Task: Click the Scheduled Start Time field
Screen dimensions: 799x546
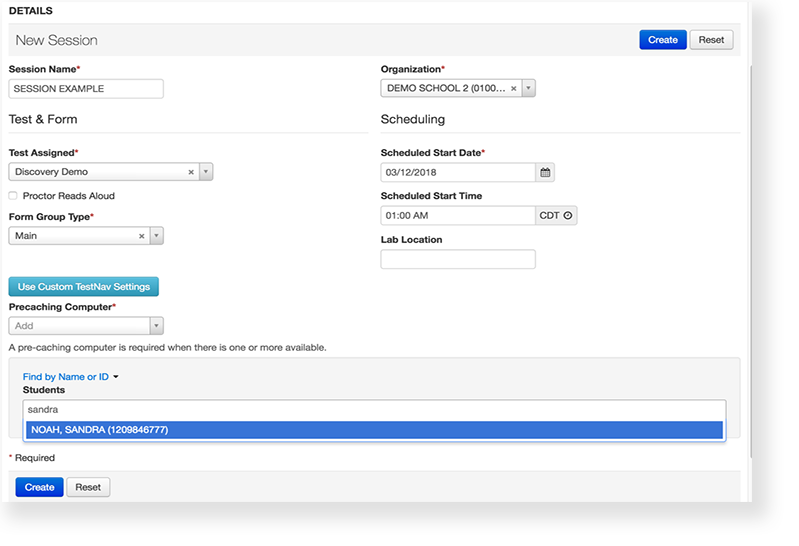Action: pyautogui.click(x=458, y=215)
